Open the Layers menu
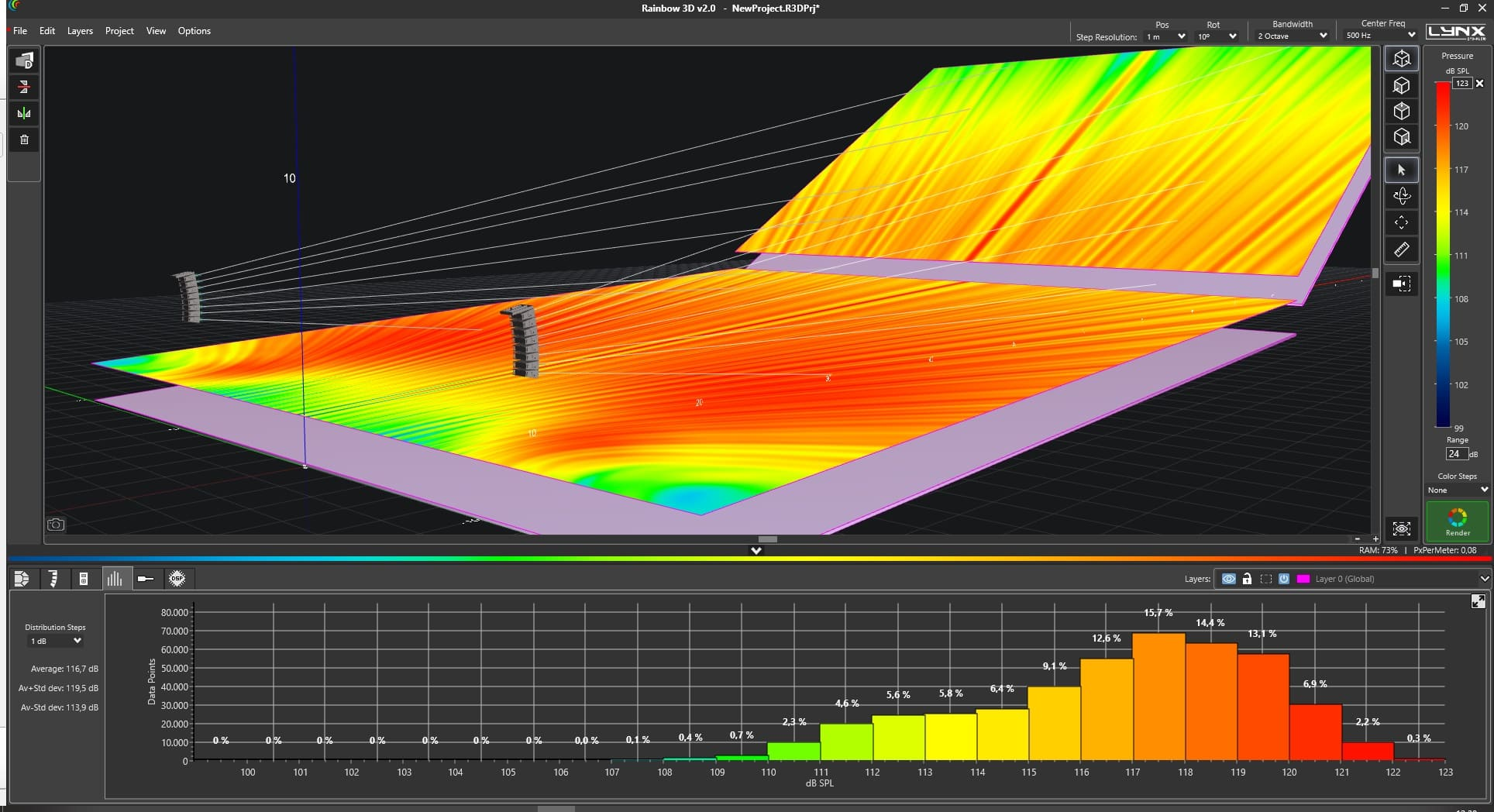 [x=80, y=31]
